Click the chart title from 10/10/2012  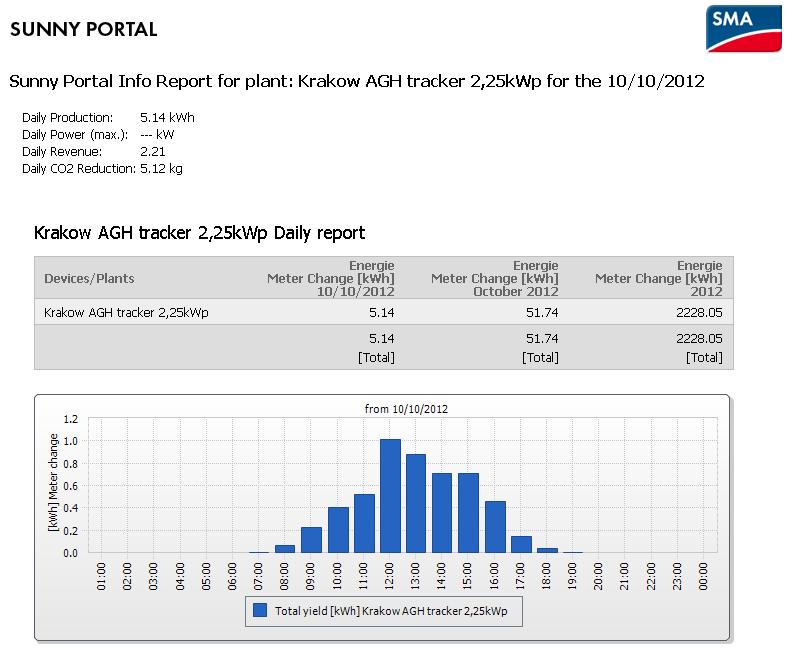coord(406,409)
